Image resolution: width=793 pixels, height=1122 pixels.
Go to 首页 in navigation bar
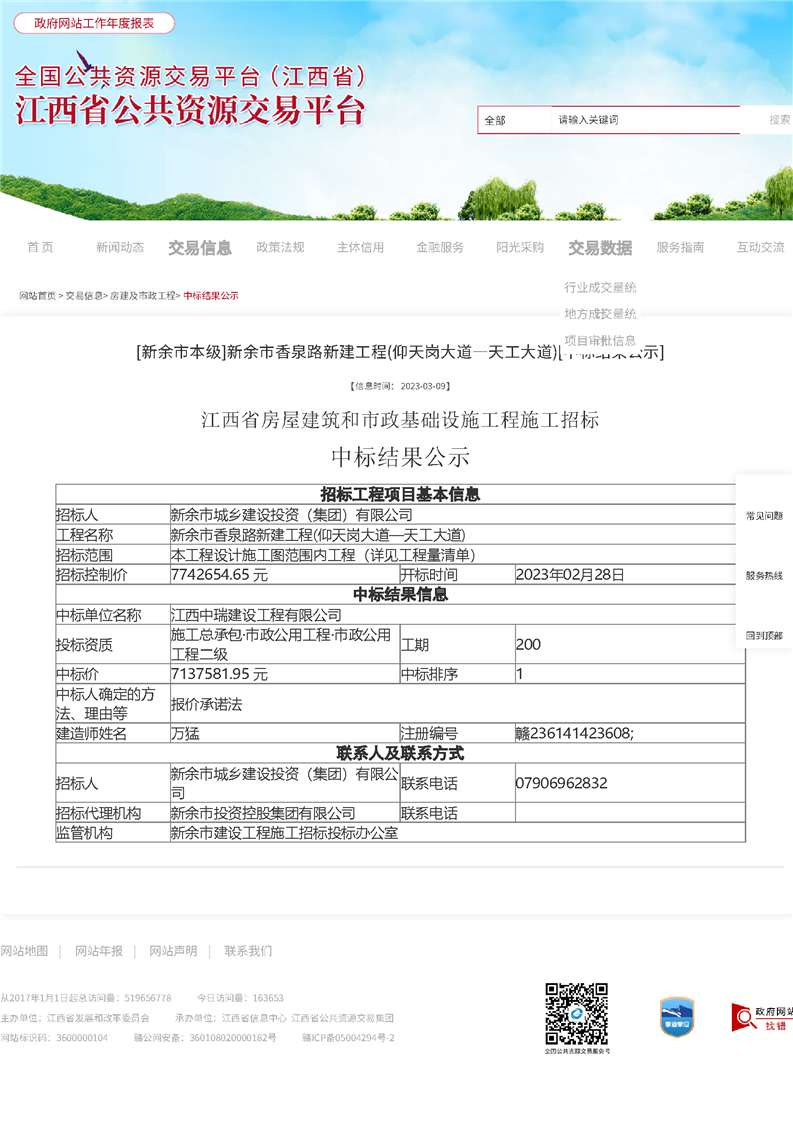pos(40,248)
